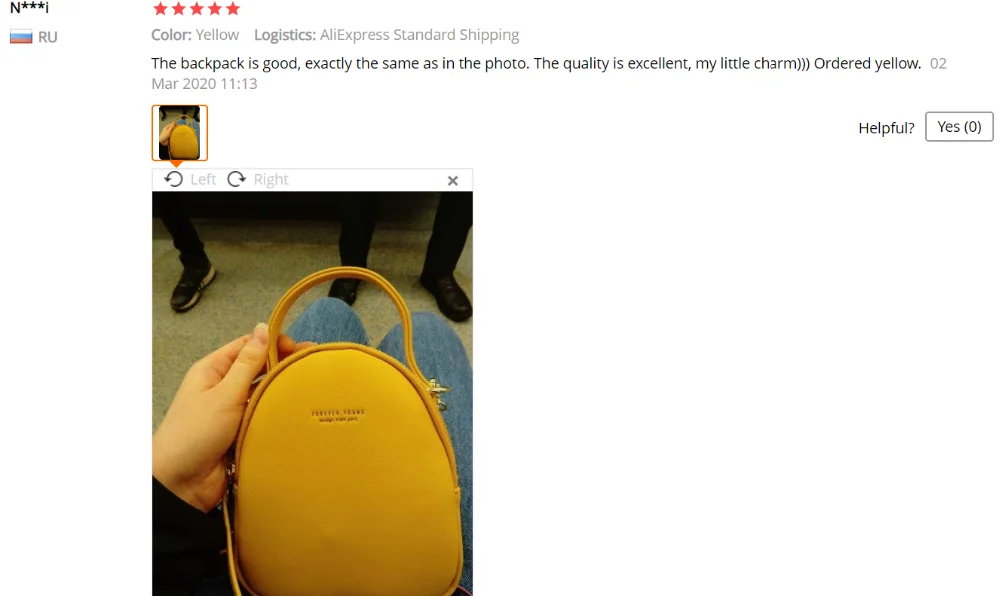
Task: Click the RU country label
Action: pos(48,37)
